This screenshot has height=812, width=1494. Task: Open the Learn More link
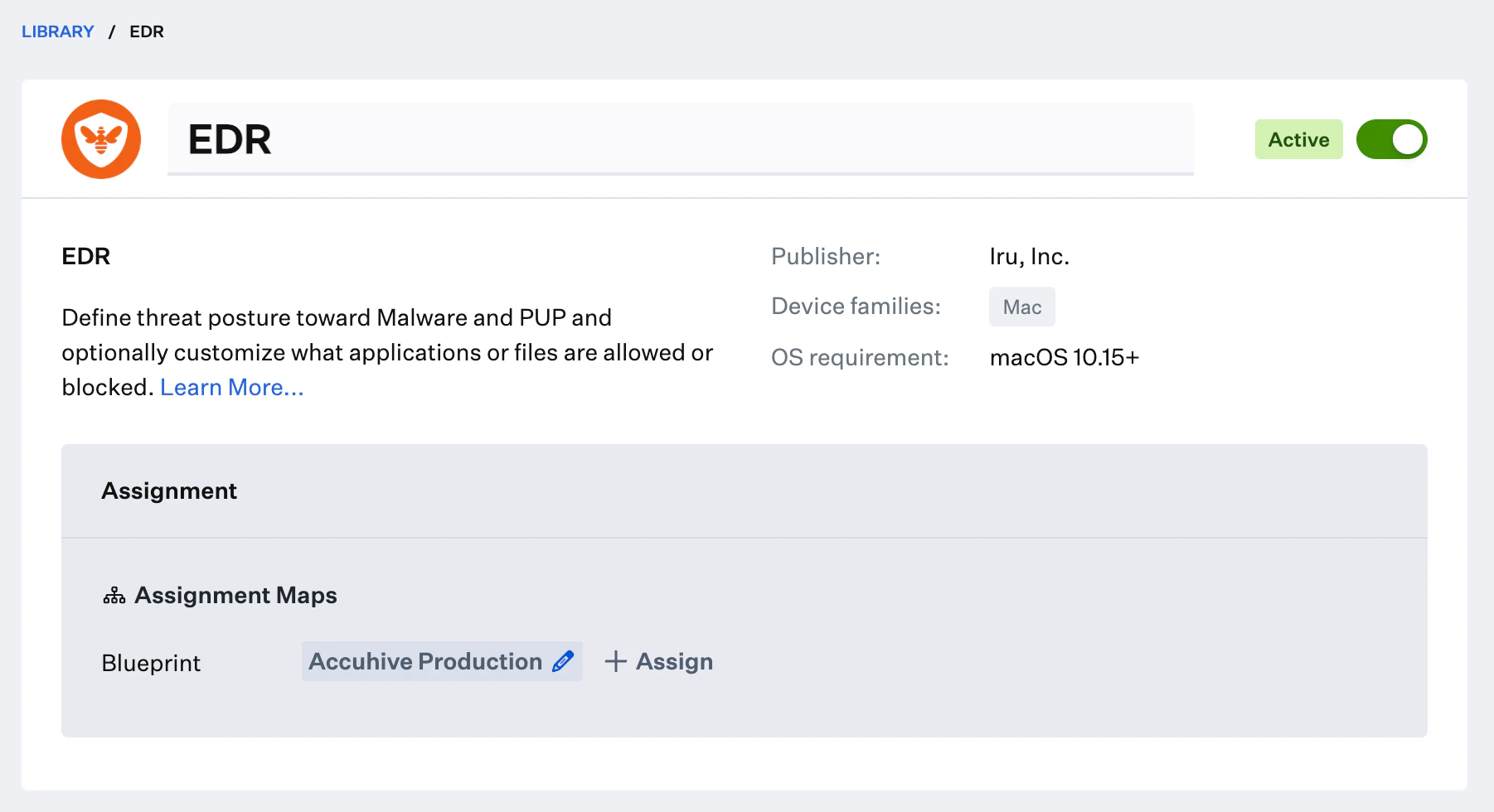coord(232,387)
